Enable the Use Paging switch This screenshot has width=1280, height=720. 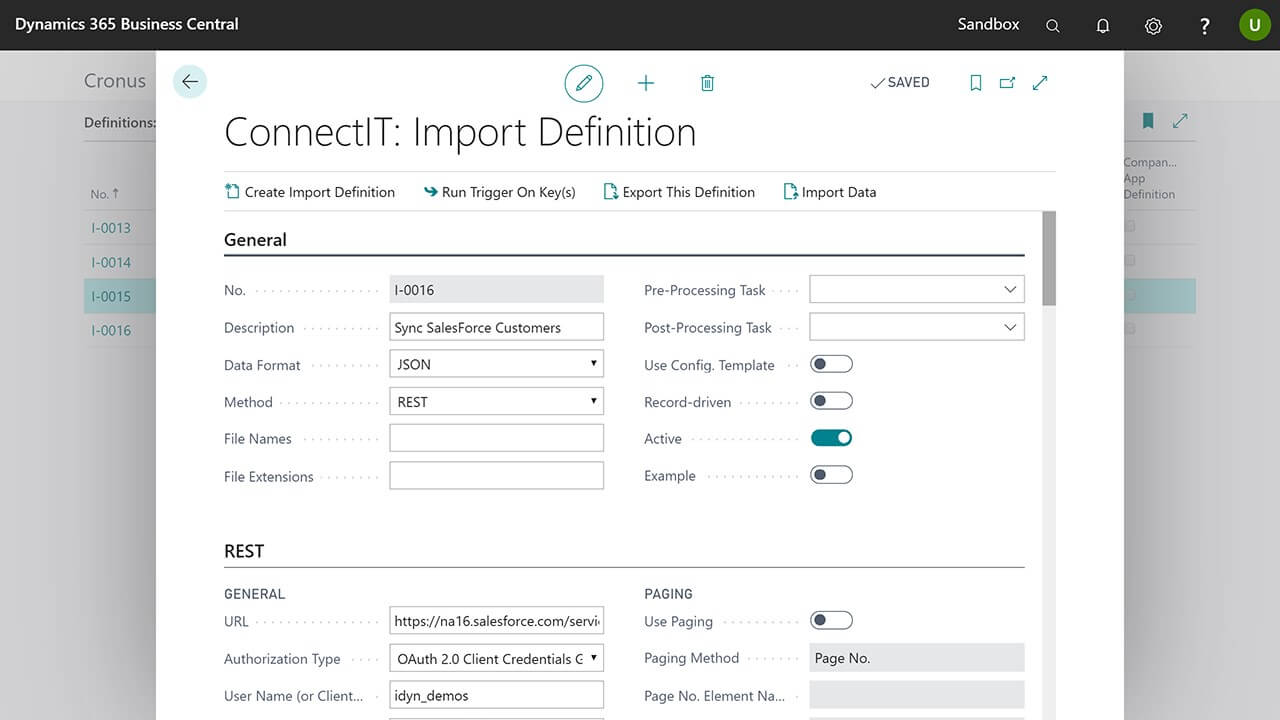click(x=831, y=621)
